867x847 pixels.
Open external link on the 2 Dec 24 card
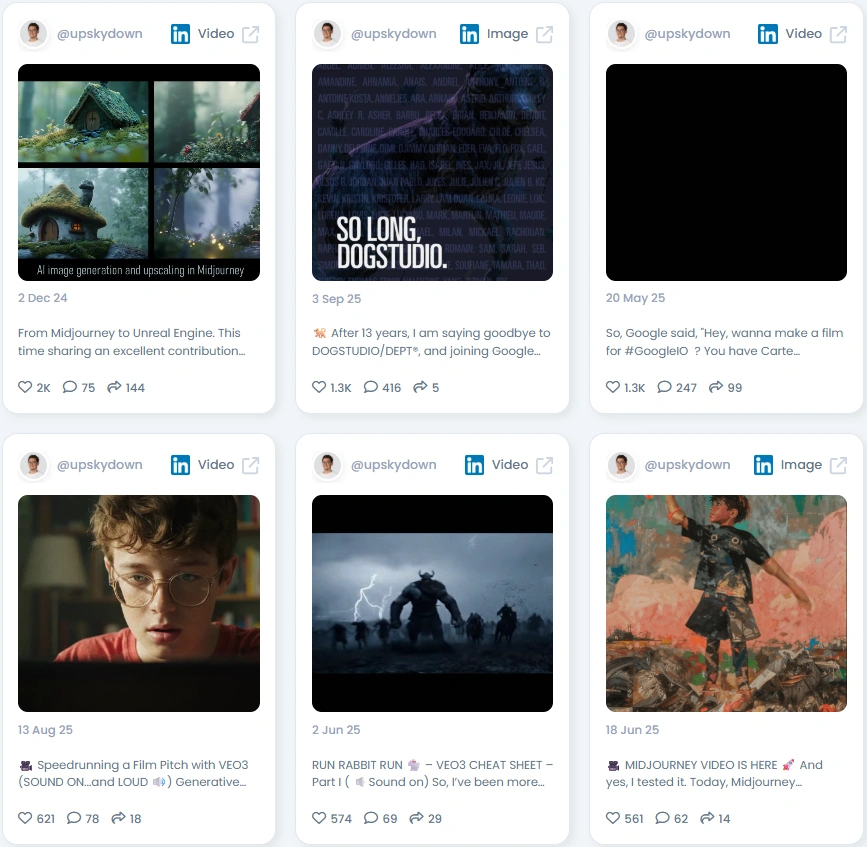click(x=250, y=34)
